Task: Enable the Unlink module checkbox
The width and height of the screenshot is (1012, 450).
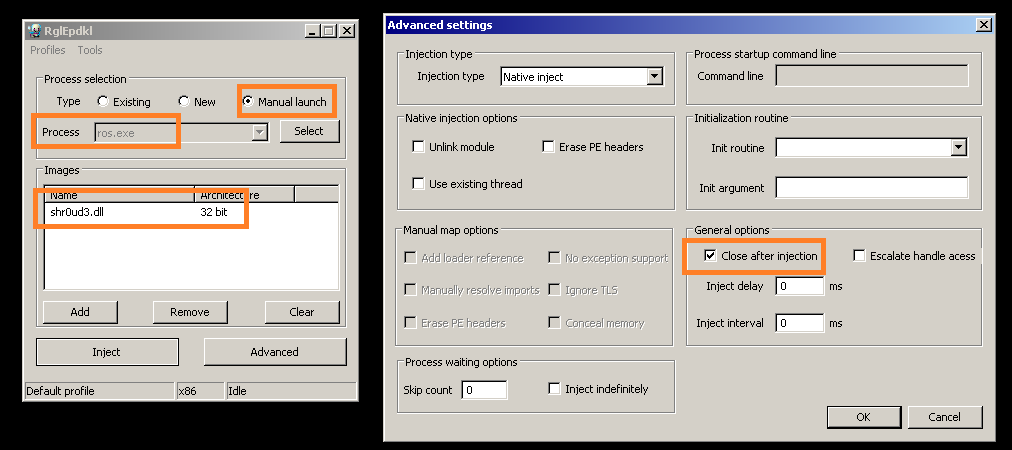Action: coord(419,147)
